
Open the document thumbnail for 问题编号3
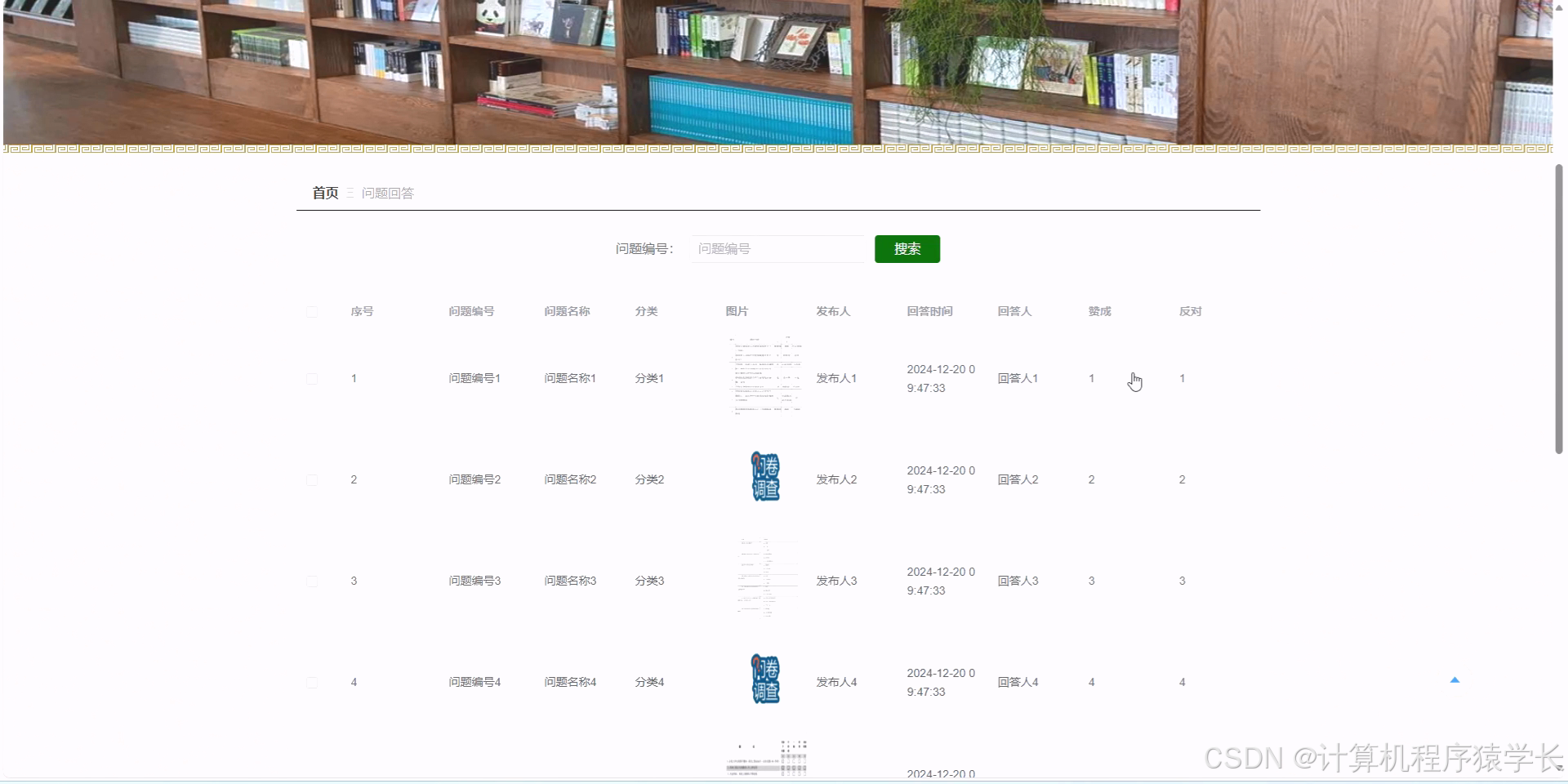pos(766,579)
